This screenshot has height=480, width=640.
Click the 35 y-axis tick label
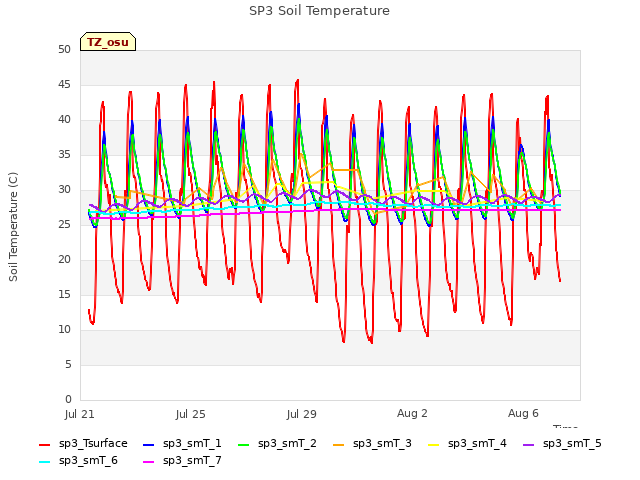click(x=64, y=154)
